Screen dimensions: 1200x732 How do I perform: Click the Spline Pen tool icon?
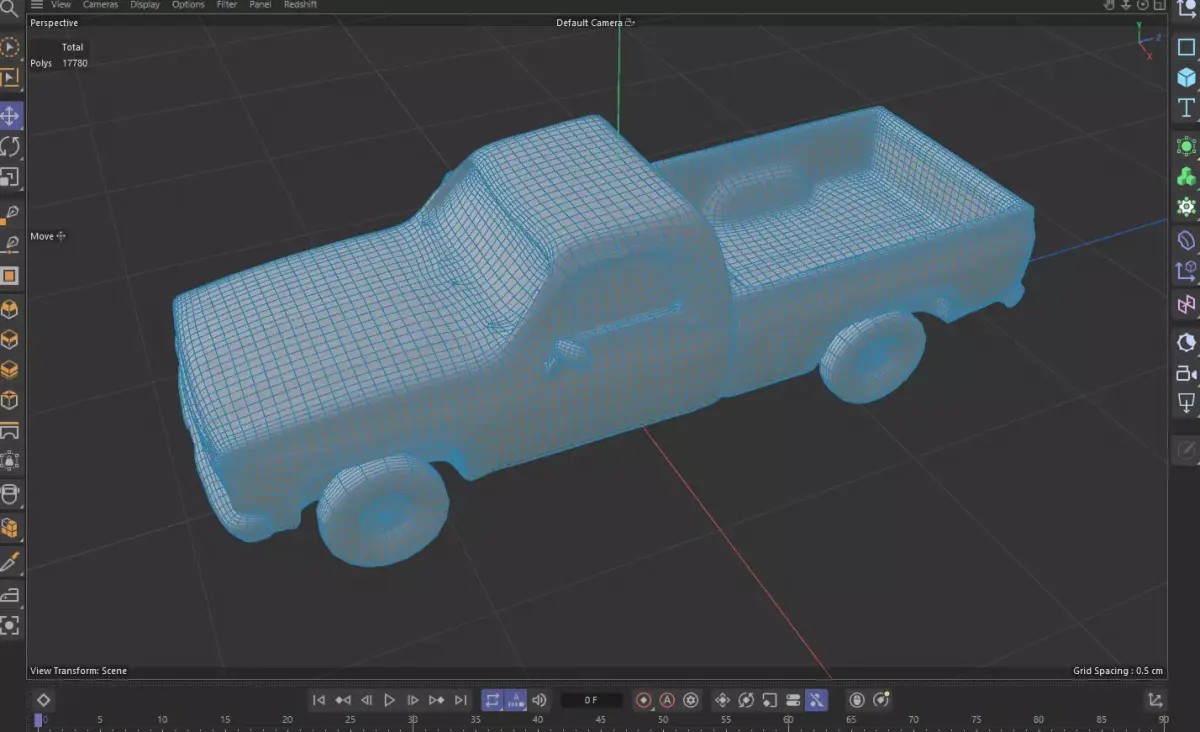click(x=10, y=215)
